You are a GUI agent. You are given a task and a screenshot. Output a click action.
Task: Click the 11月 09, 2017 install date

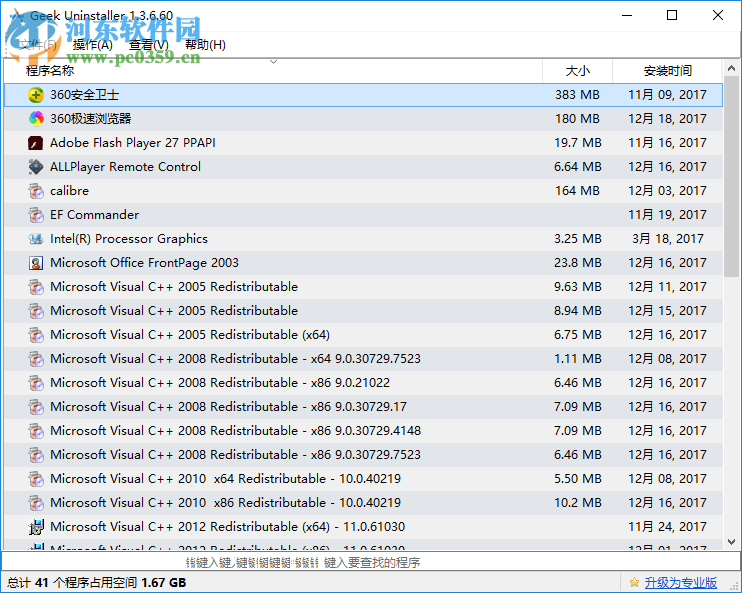tap(667, 95)
